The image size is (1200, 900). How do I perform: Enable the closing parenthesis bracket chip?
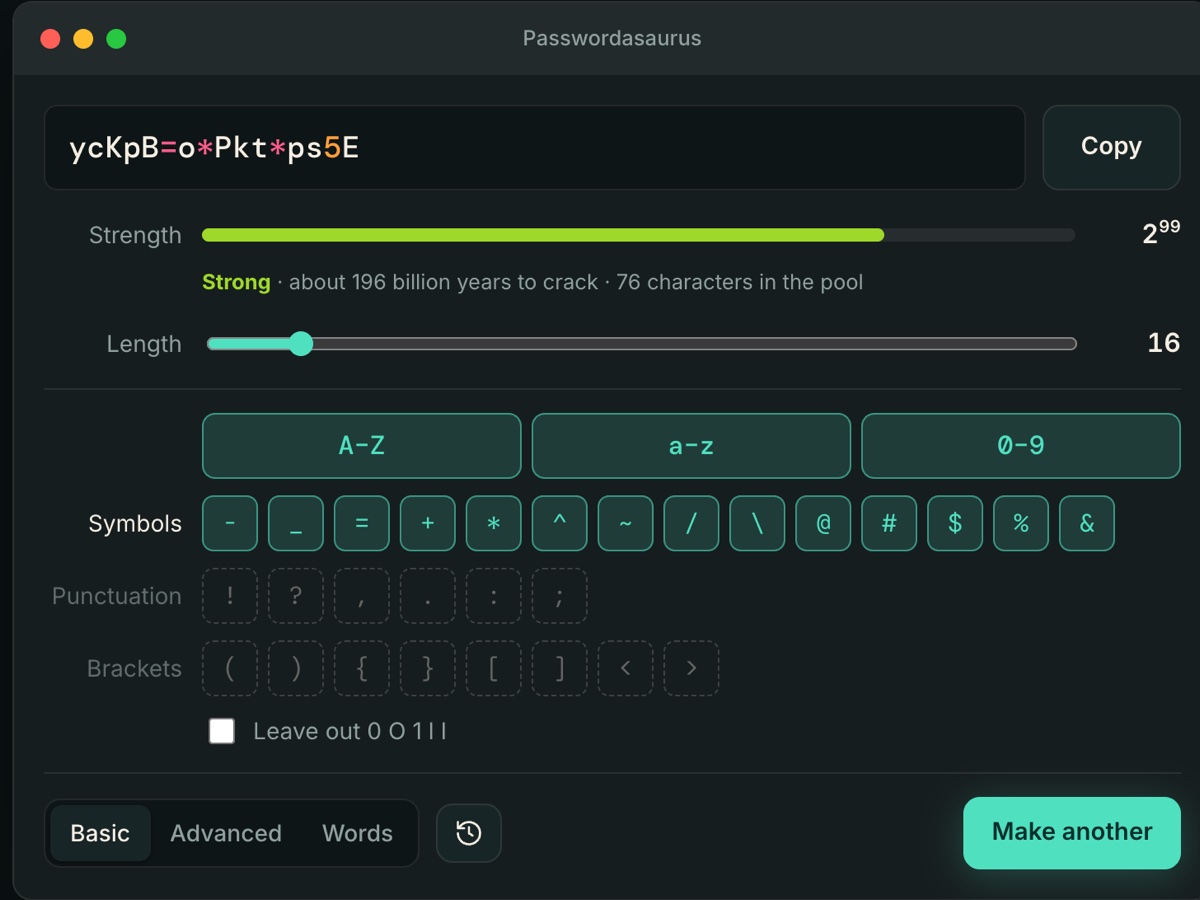click(x=296, y=668)
